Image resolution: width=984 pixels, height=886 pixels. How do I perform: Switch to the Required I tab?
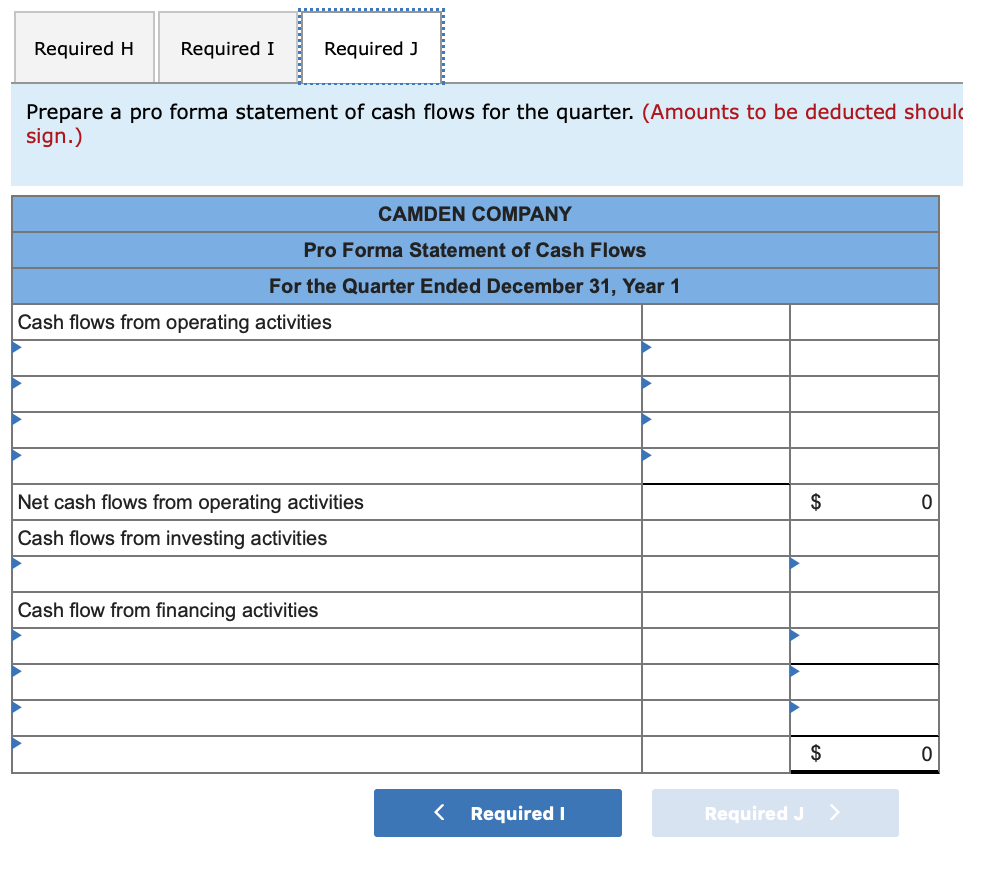[x=227, y=47]
